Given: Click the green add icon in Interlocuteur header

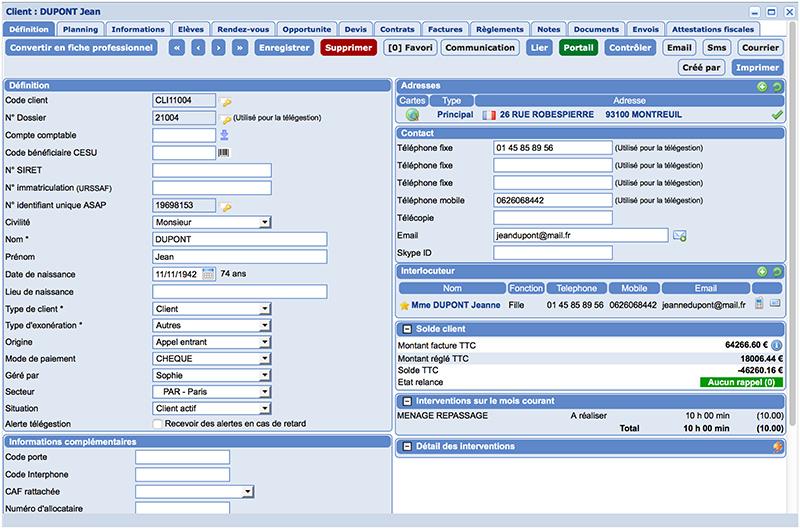Looking at the screenshot, I should pos(762,272).
